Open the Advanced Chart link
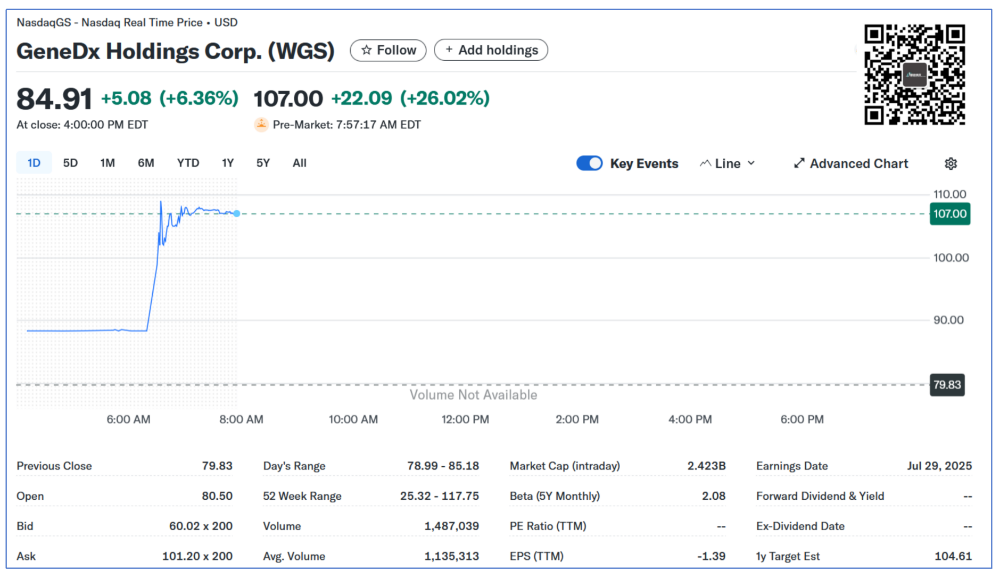Viewport: 1000px width, 575px height. pos(858,163)
